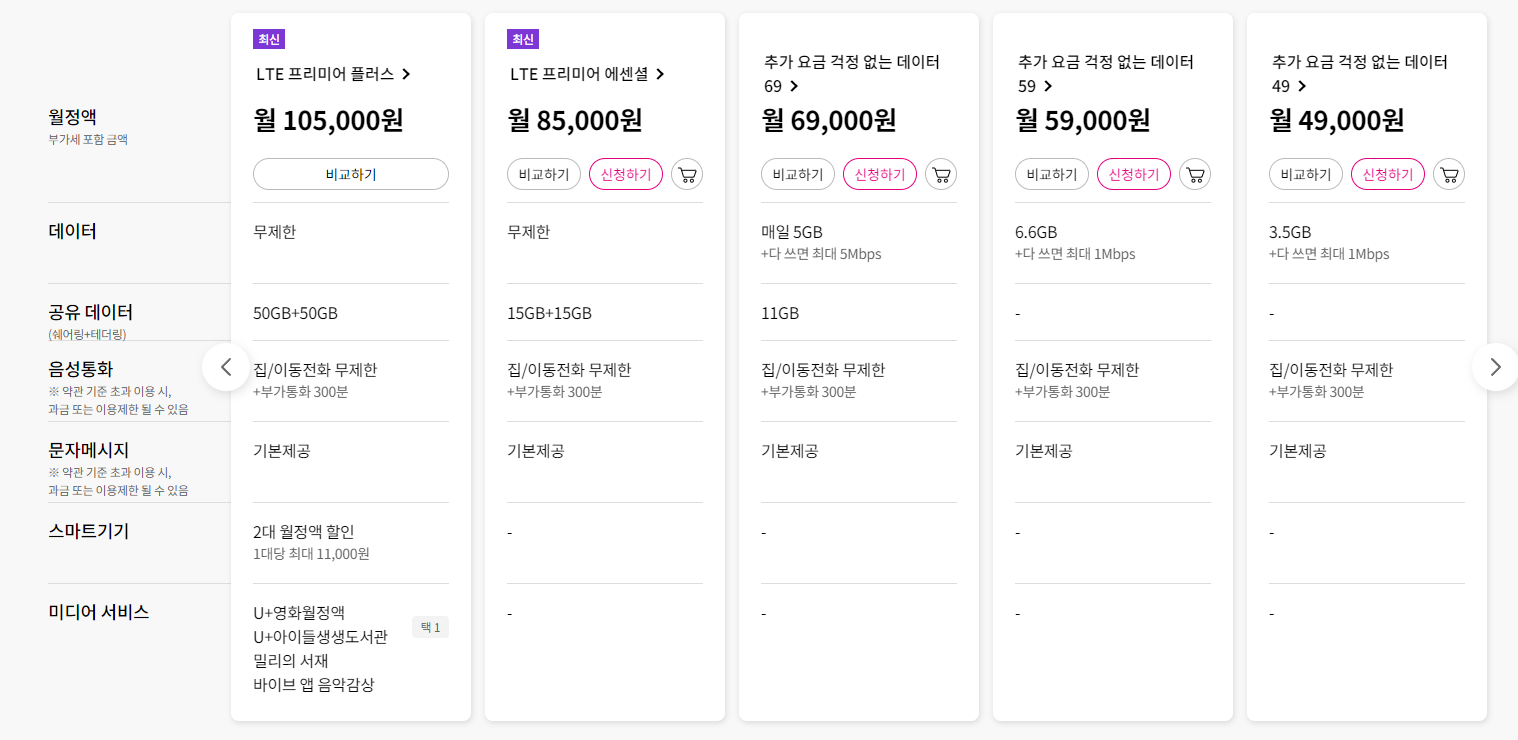Click the 매일 5GB data value
The width and height of the screenshot is (1518, 740).
tap(792, 232)
